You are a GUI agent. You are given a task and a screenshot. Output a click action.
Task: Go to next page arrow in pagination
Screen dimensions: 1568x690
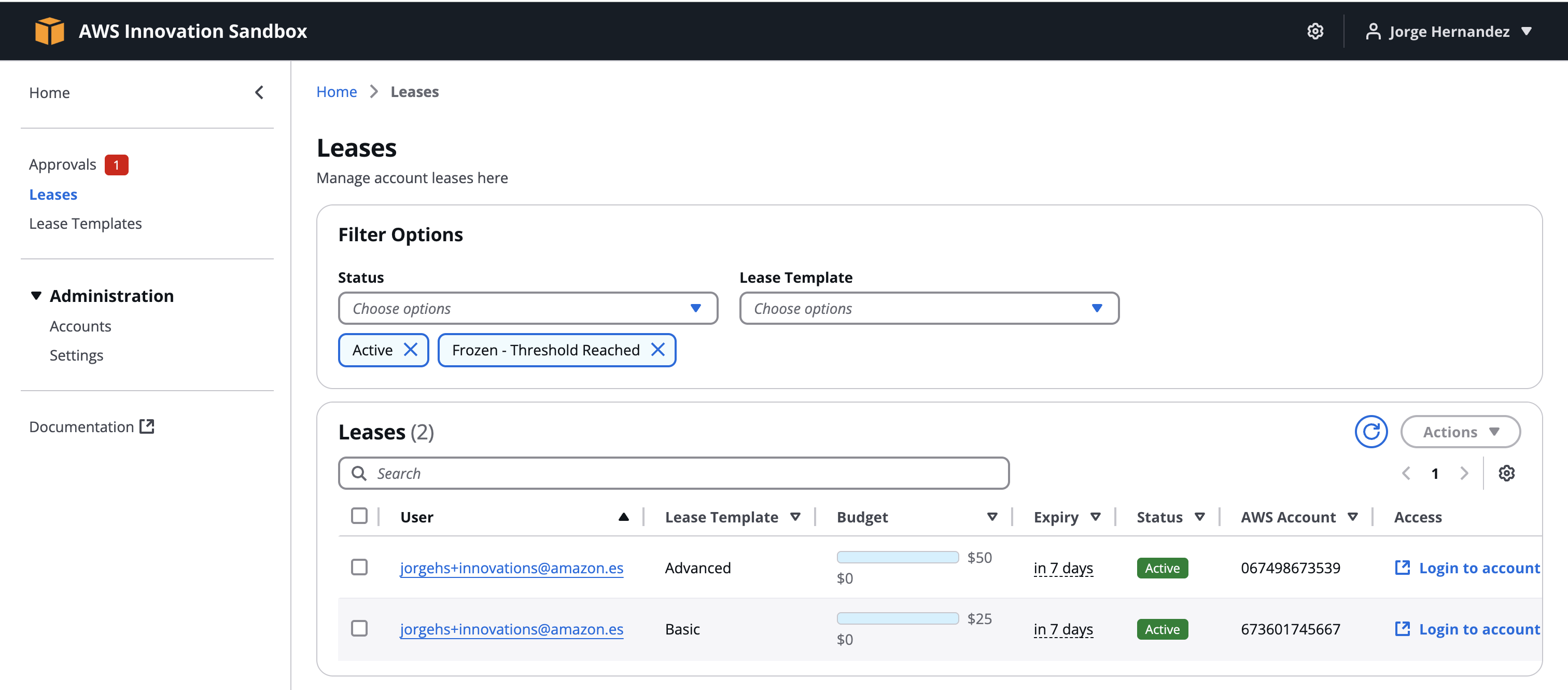point(1464,473)
